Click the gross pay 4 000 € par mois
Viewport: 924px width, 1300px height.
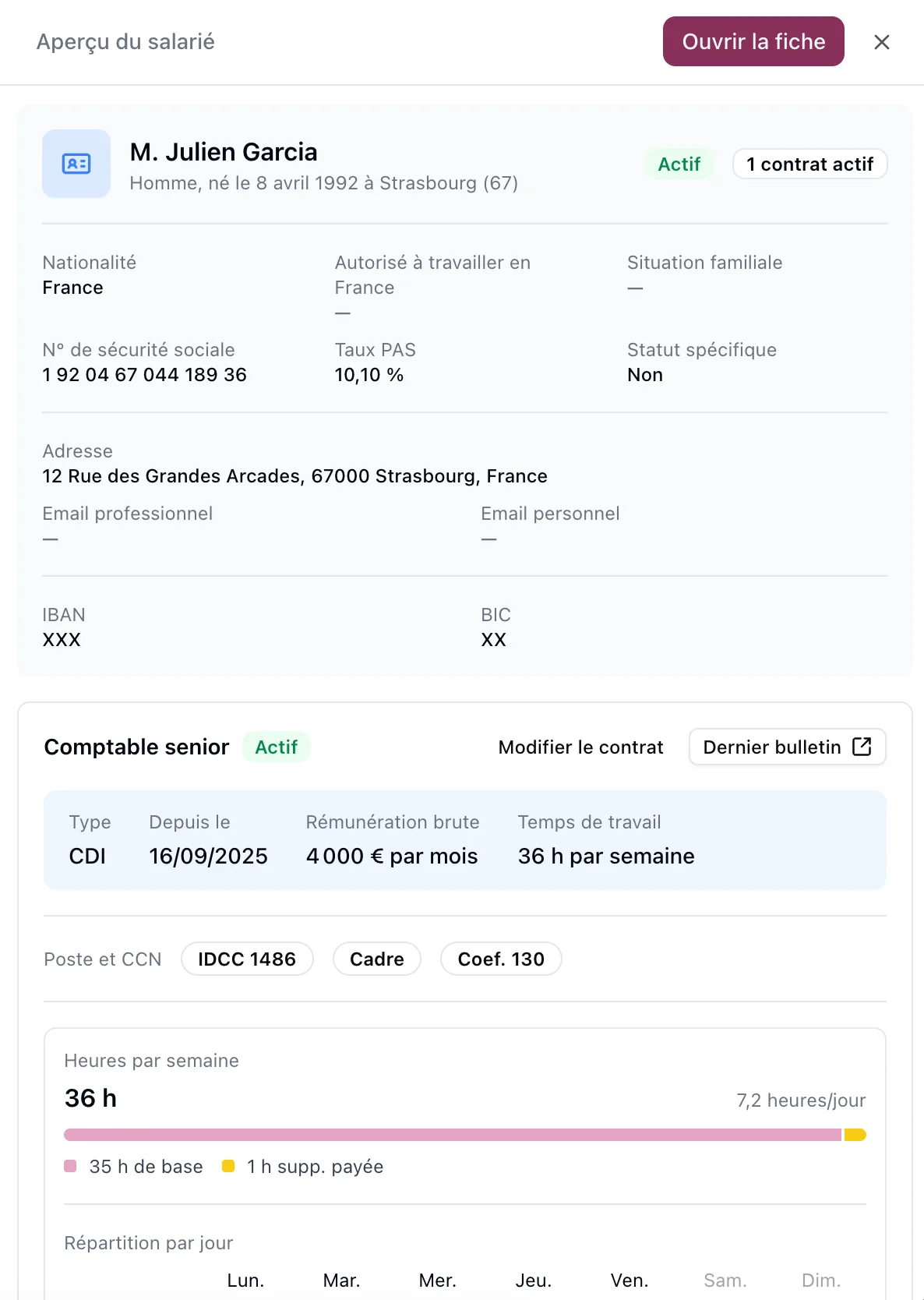(392, 856)
